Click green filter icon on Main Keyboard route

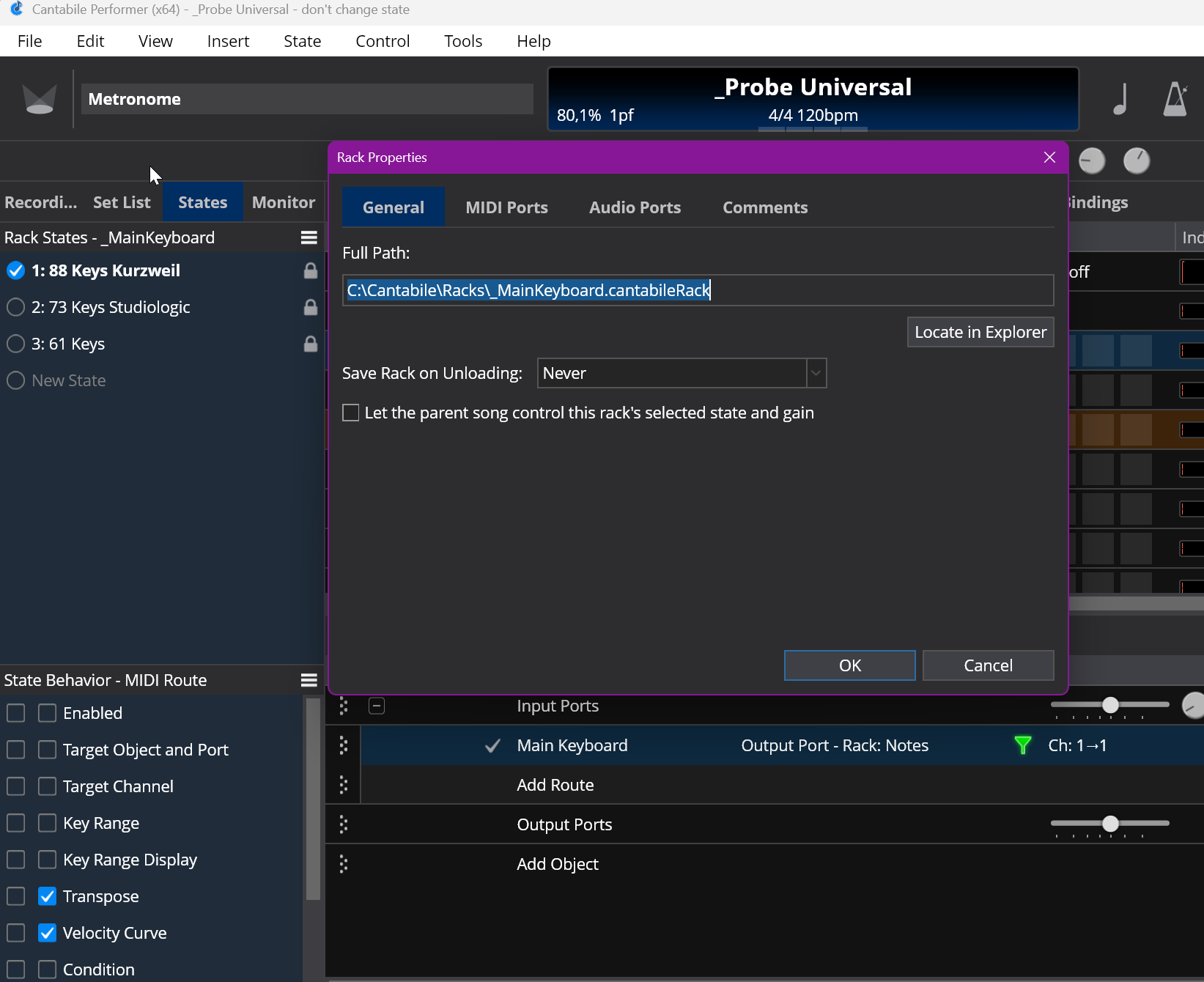pos(1023,745)
